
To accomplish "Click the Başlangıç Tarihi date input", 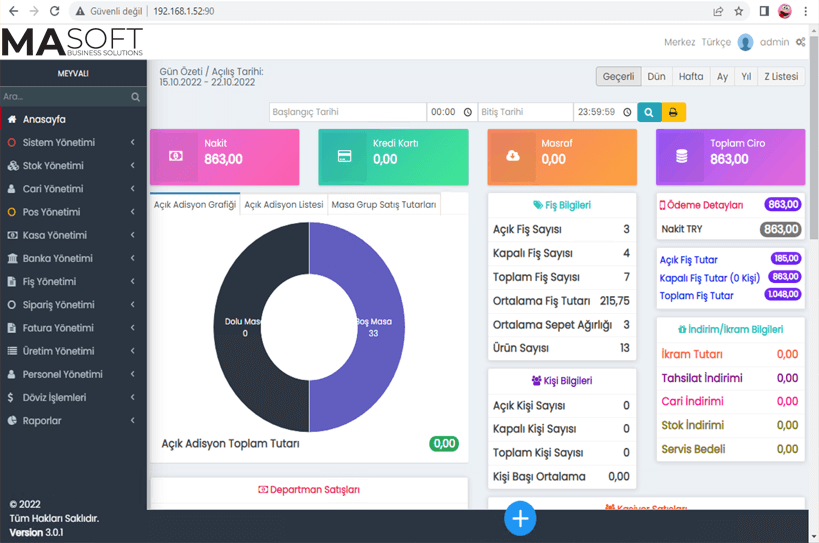I will pos(348,113).
